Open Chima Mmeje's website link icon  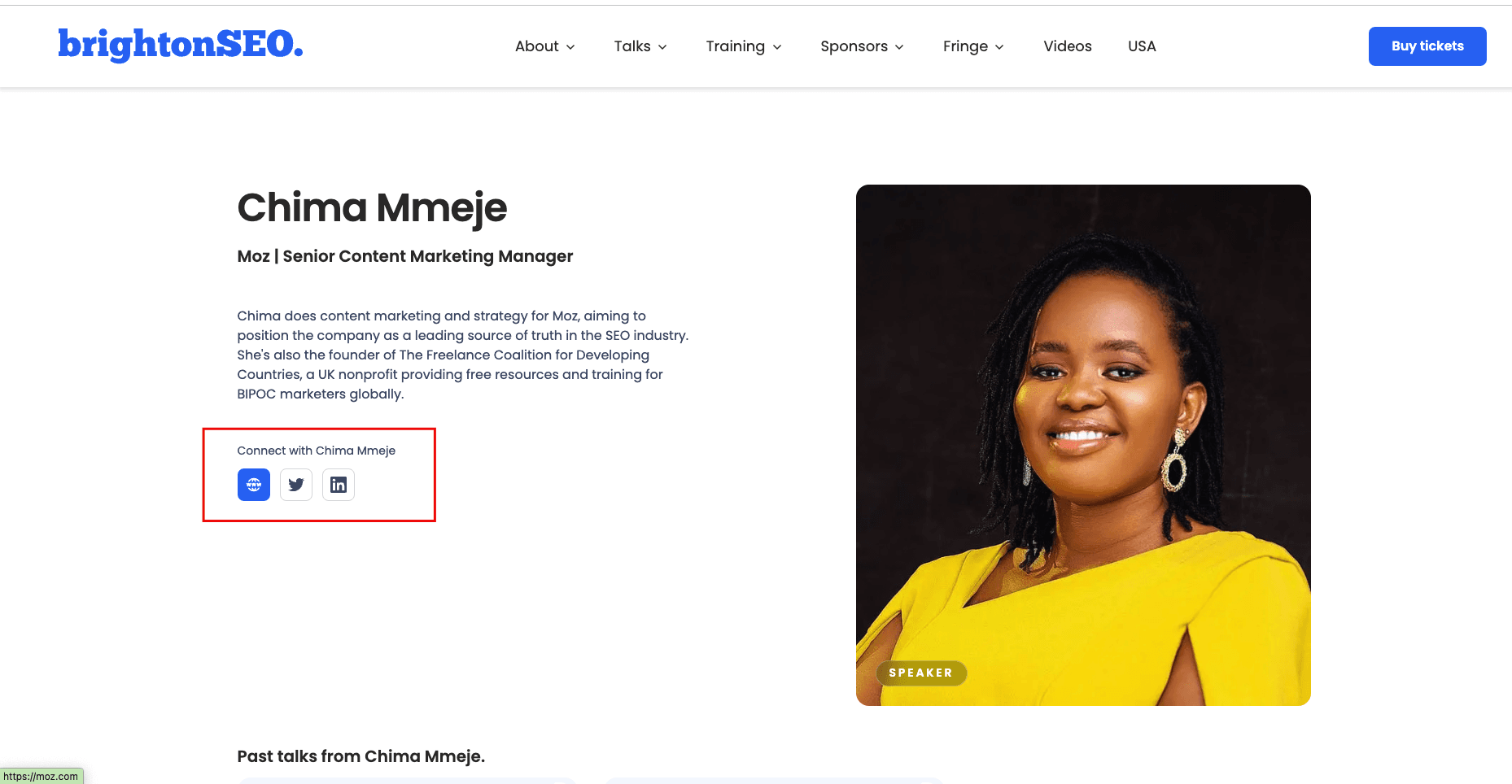pyautogui.click(x=254, y=485)
